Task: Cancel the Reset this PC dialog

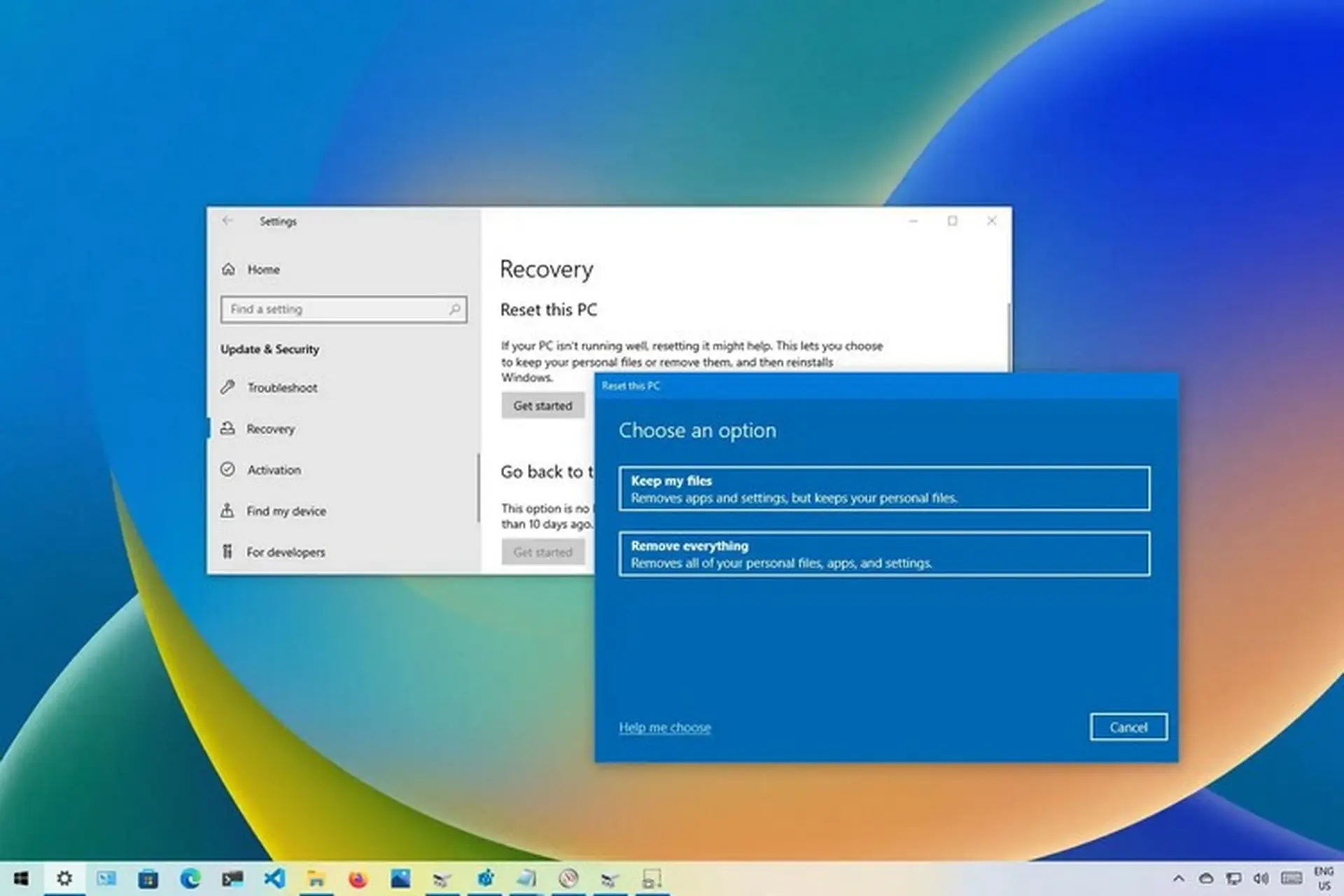Action: 1128,727
